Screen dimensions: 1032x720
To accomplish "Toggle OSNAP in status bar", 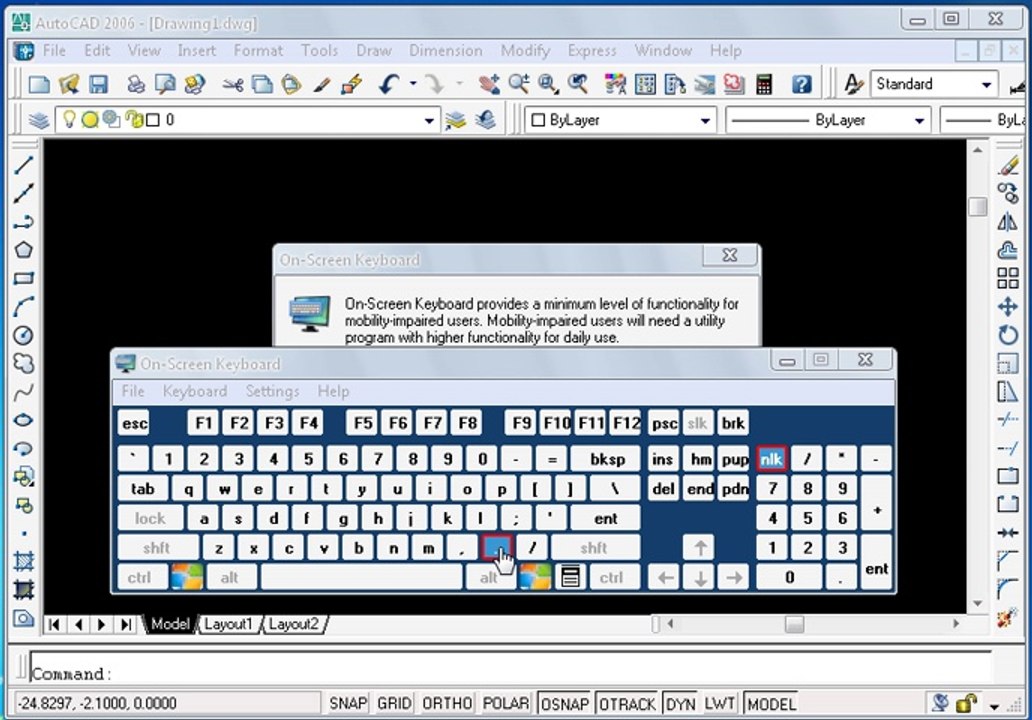I will [x=565, y=704].
